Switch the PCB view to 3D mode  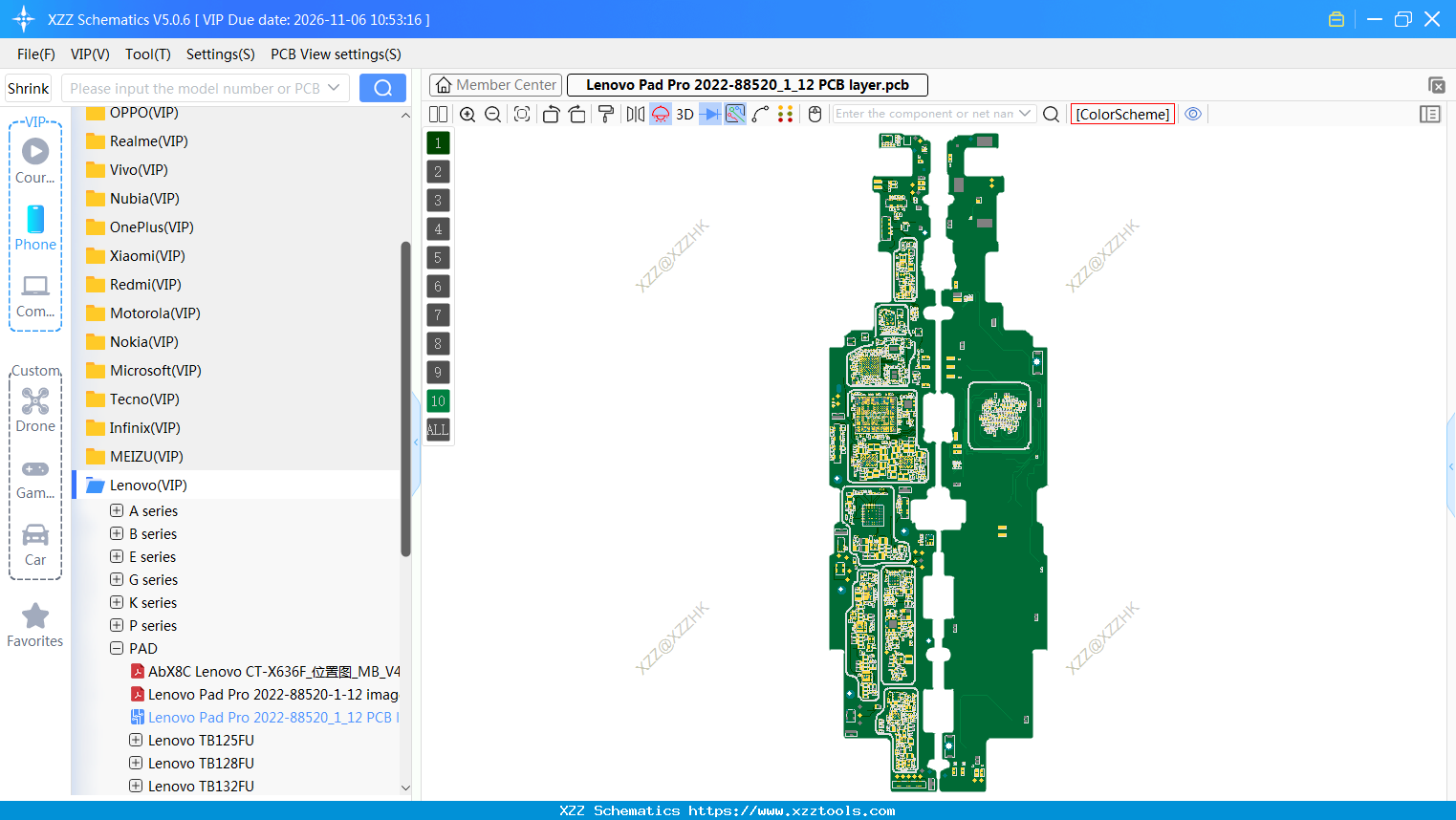click(x=685, y=114)
